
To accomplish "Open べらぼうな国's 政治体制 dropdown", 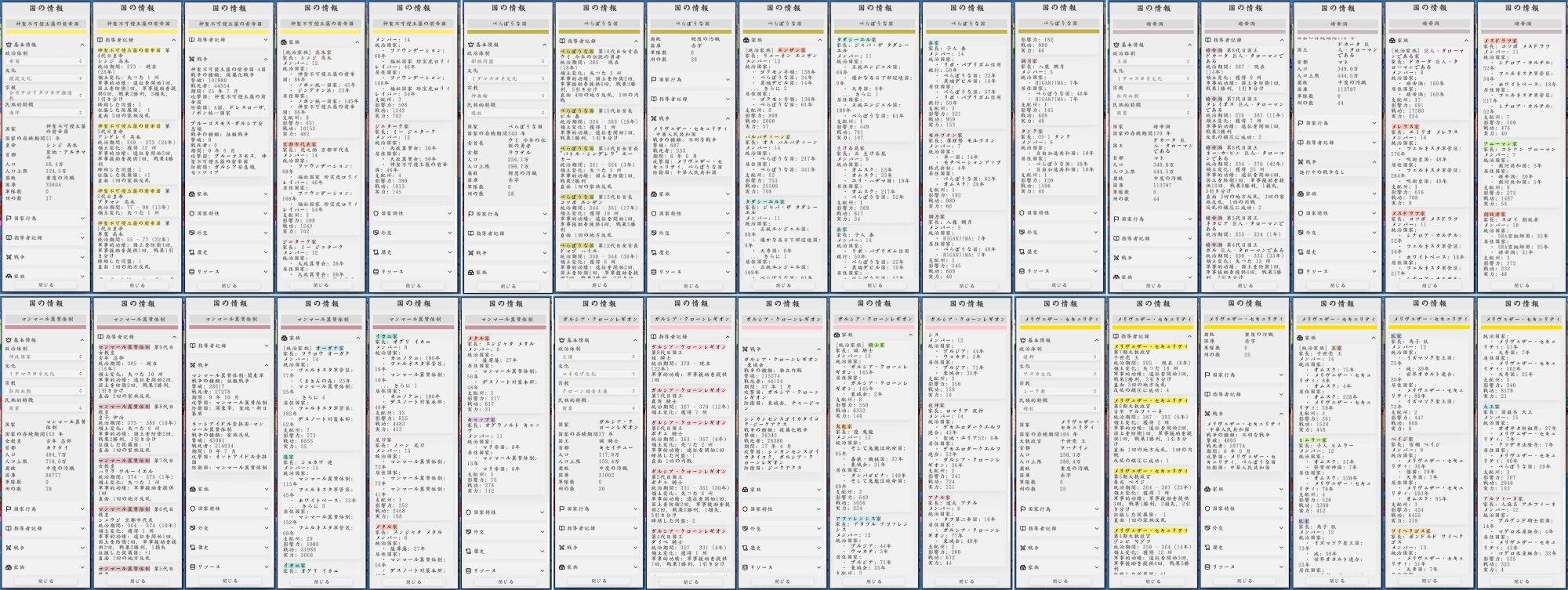I will click(x=507, y=61).
